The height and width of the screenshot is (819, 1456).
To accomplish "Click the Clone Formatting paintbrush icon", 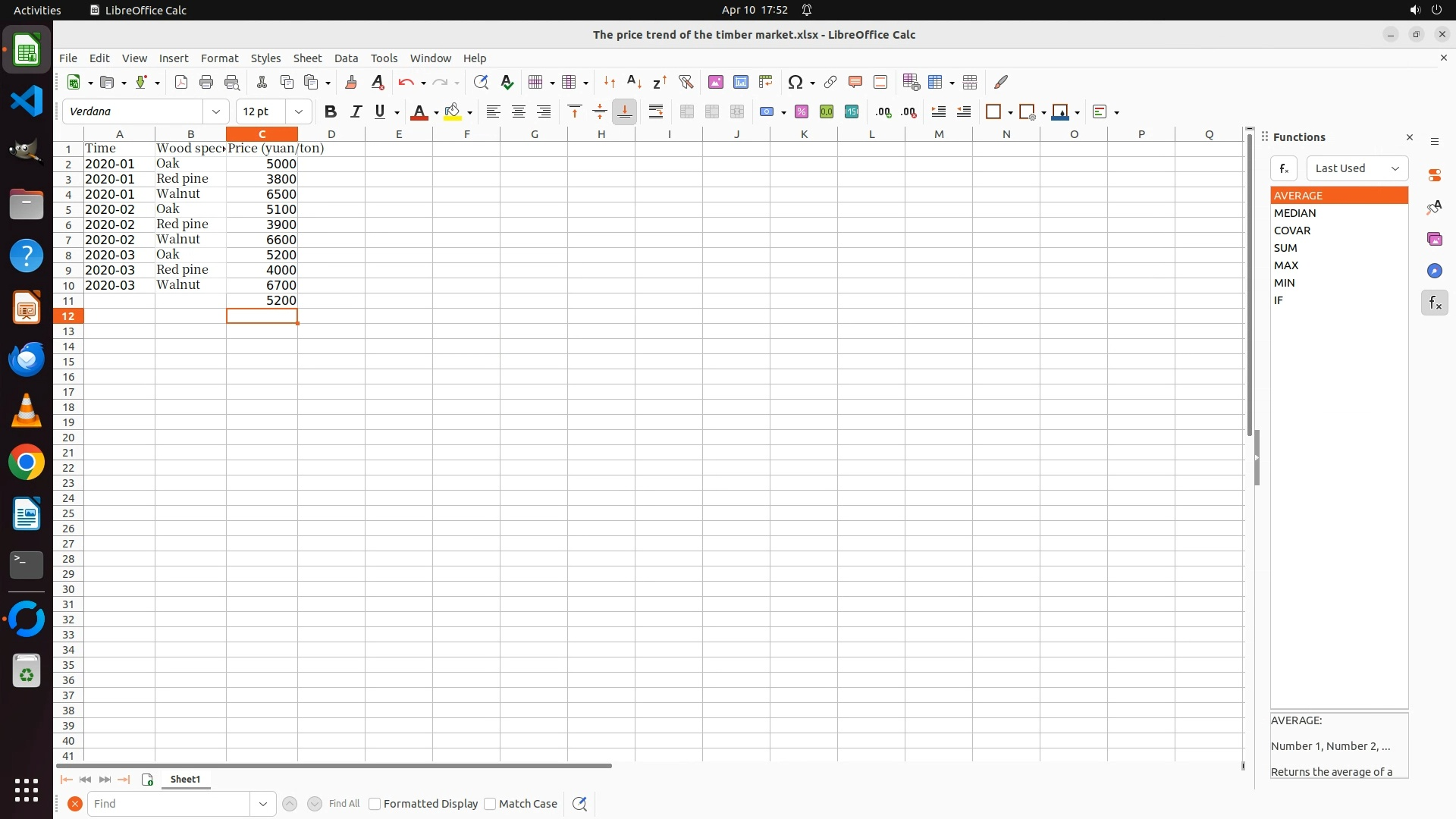I will point(351,82).
